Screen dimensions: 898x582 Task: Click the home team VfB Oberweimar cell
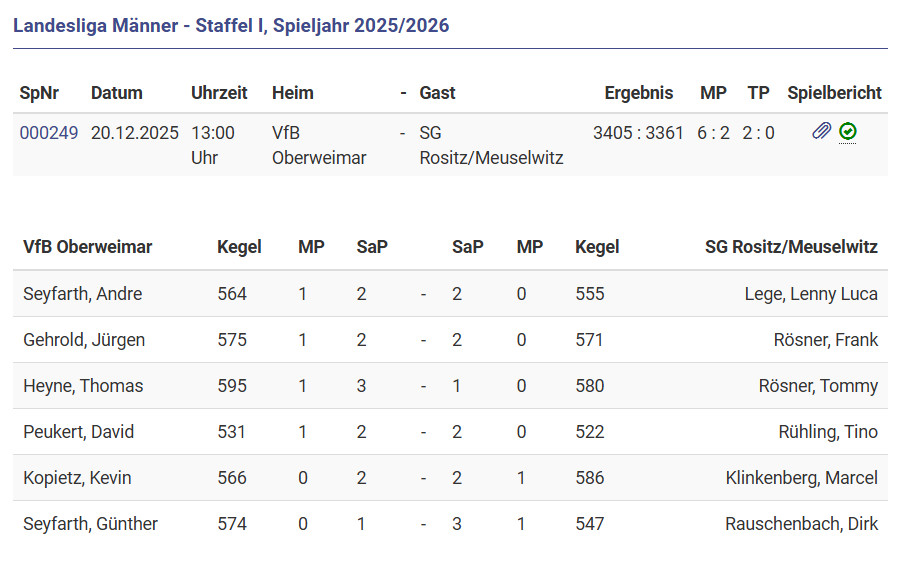tap(319, 145)
